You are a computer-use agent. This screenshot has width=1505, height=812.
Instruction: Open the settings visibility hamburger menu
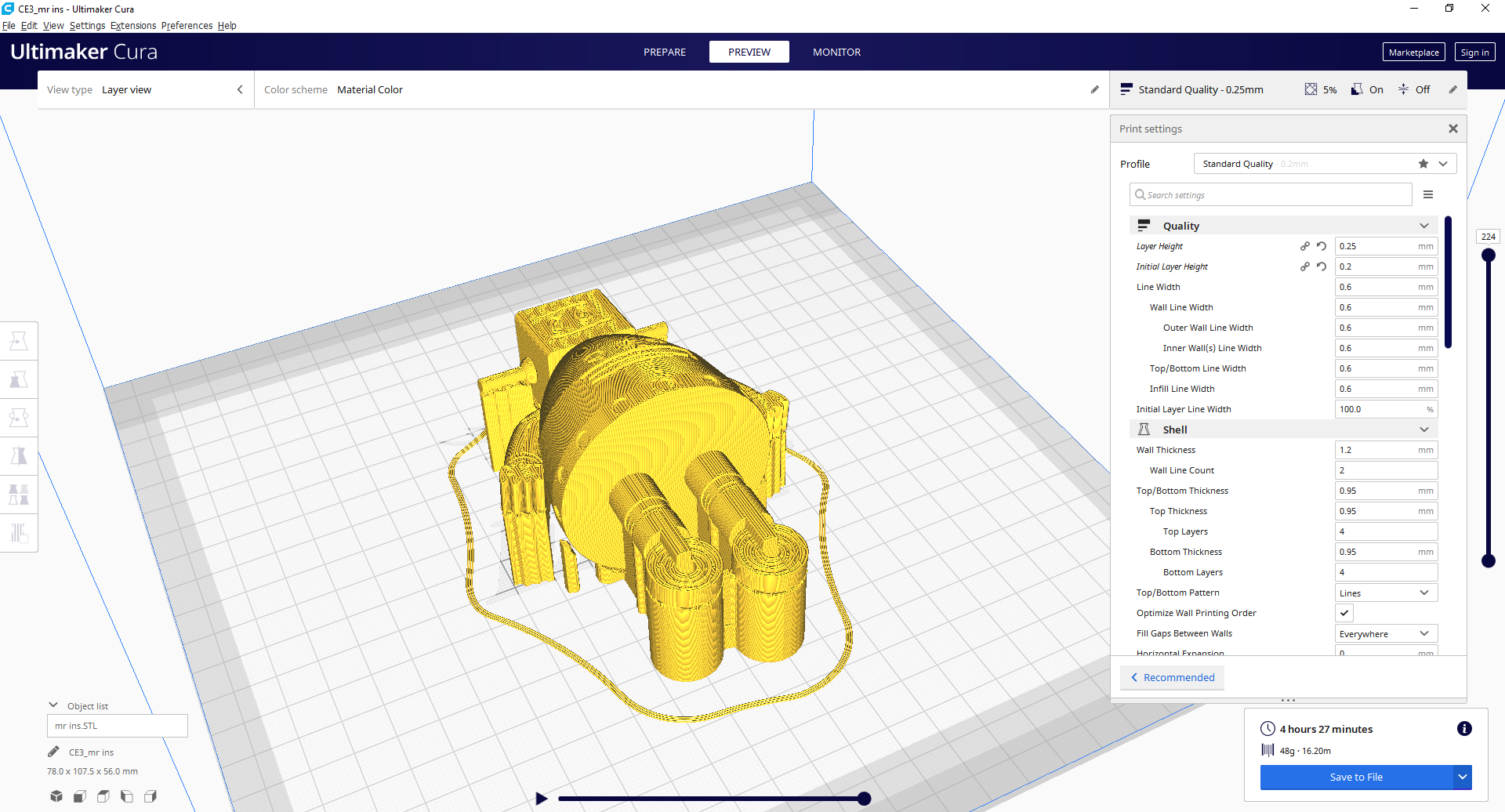tap(1428, 194)
